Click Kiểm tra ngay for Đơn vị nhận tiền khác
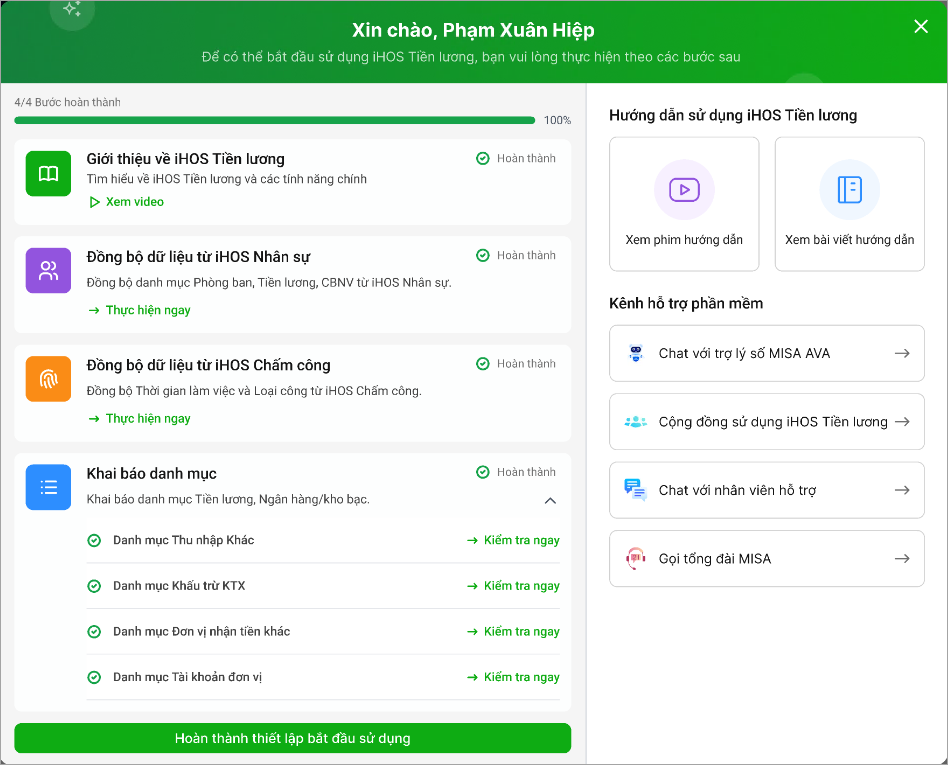The width and height of the screenshot is (948, 765). (x=513, y=631)
